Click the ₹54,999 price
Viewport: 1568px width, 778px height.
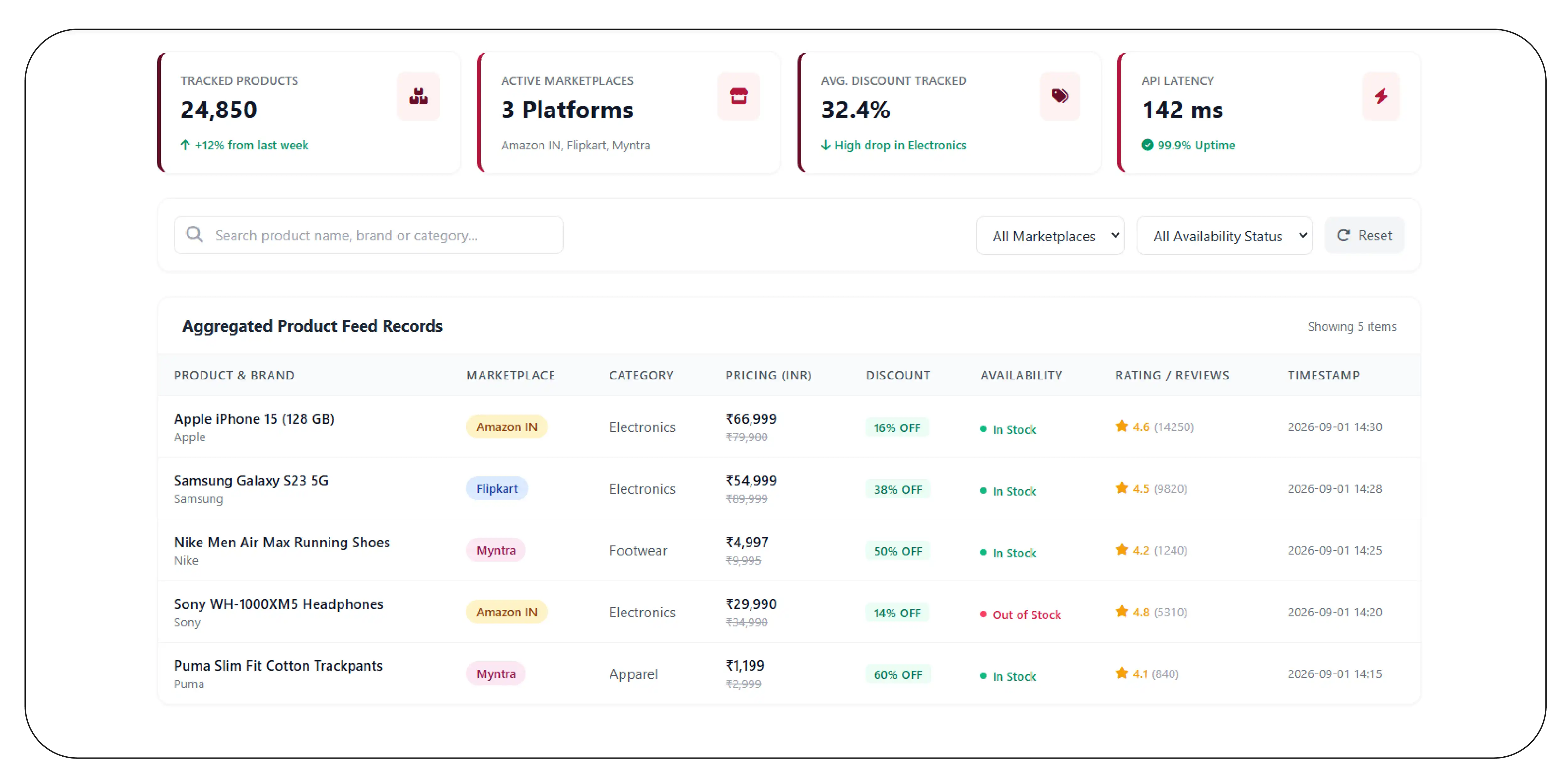pyautogui.click(x=750, y=480)
